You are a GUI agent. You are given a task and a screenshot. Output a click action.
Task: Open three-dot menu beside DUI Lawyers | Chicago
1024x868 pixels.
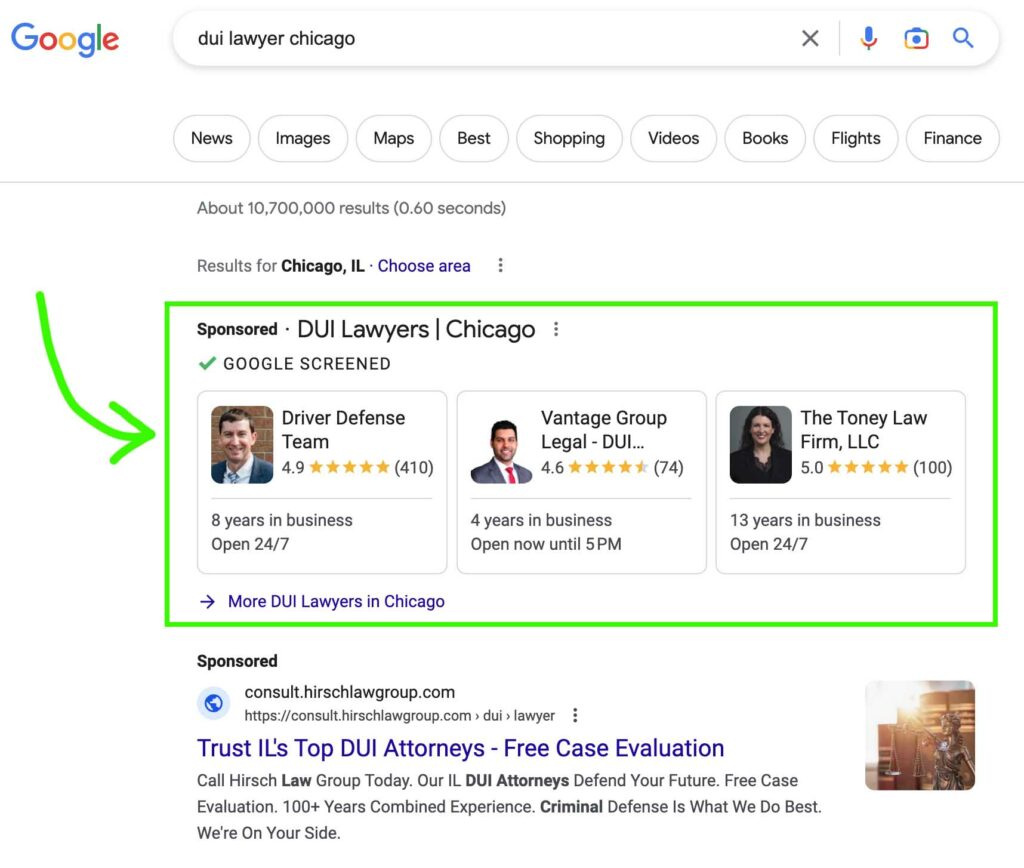tap(556, 329)
